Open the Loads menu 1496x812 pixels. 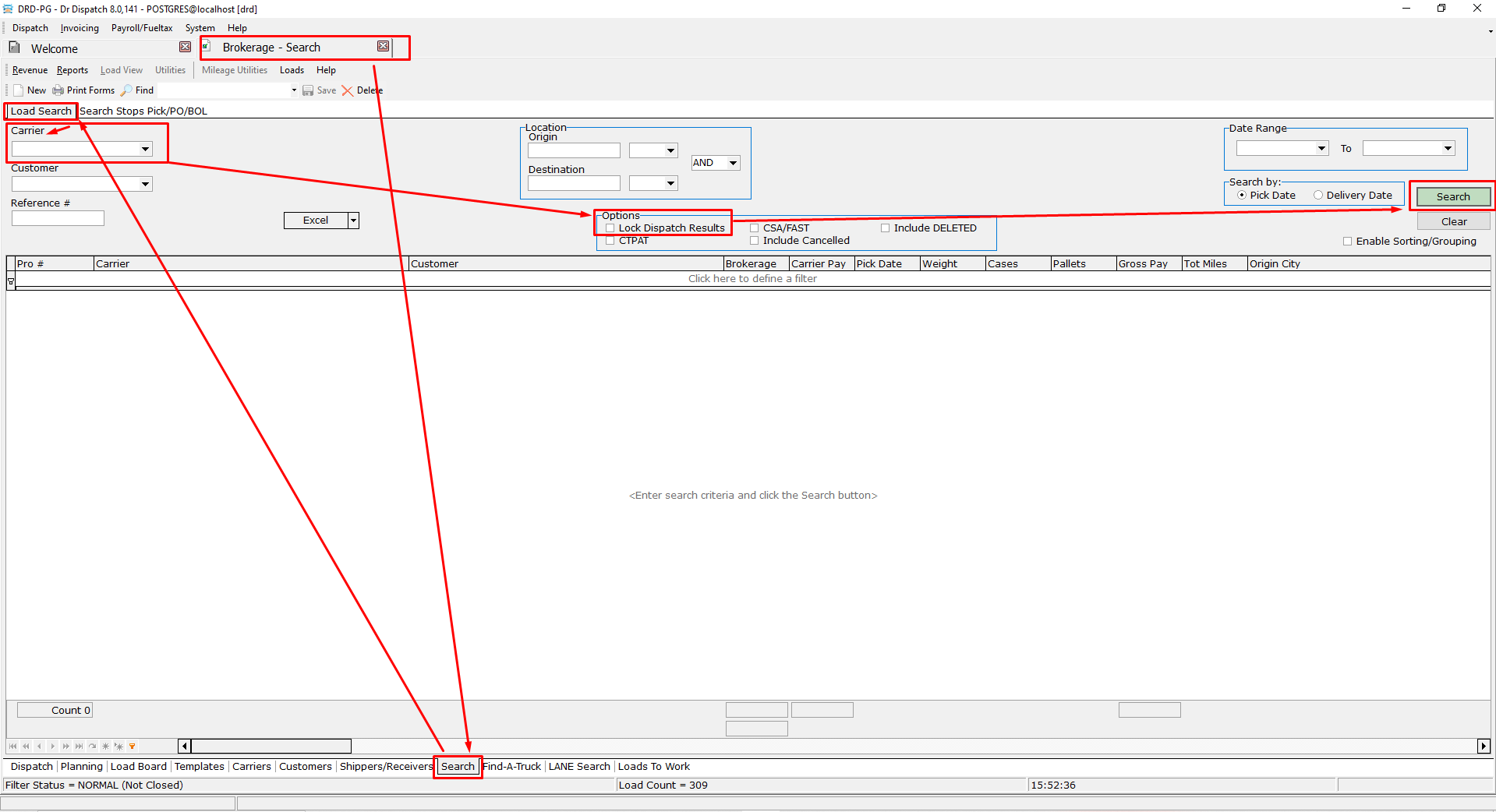click(x=292, y=70)
